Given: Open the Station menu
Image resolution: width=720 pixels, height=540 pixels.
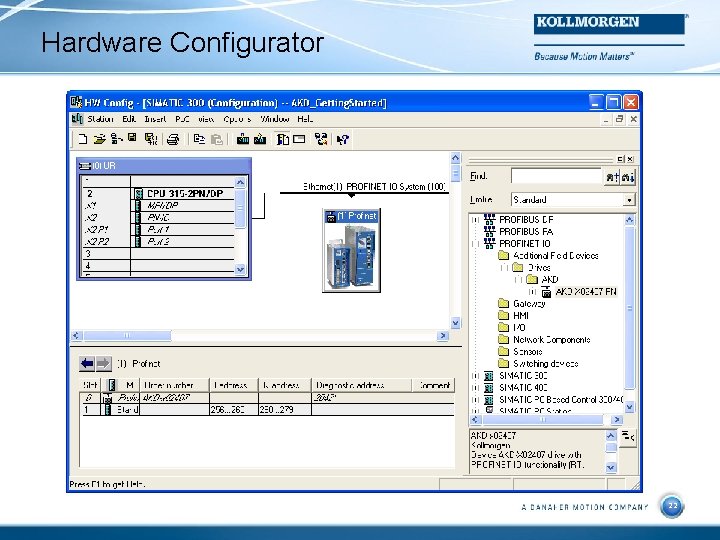Looking at the screenshot, I should point(100,119).
